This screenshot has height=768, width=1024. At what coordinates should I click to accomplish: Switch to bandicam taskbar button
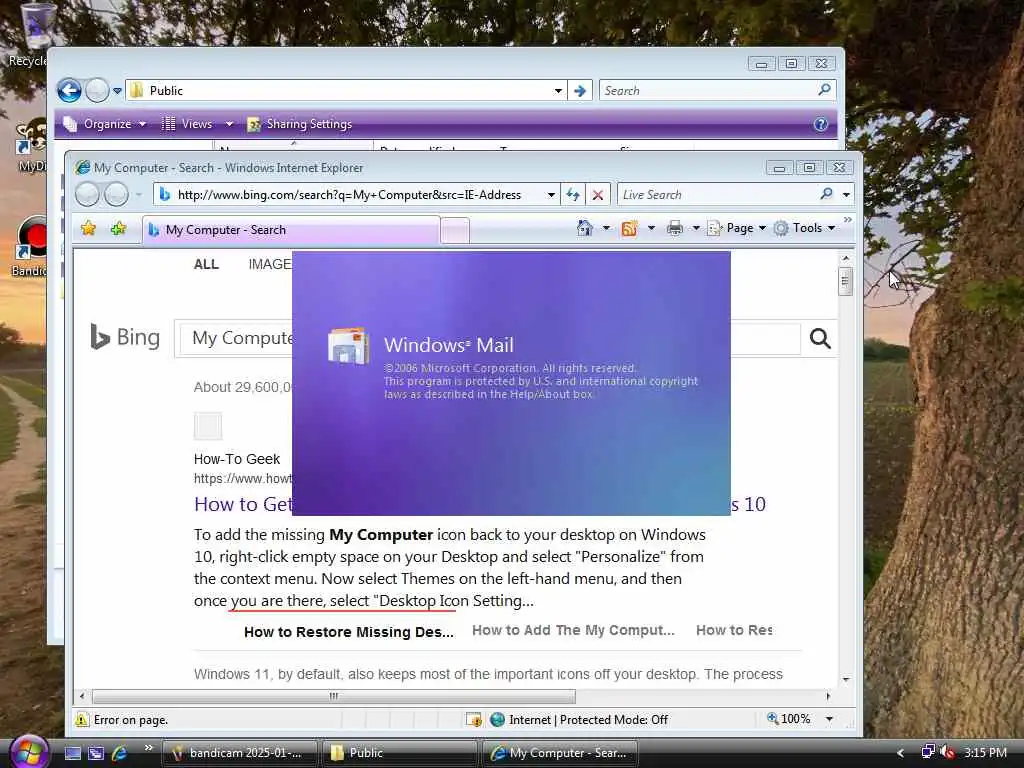click(240, 753)
